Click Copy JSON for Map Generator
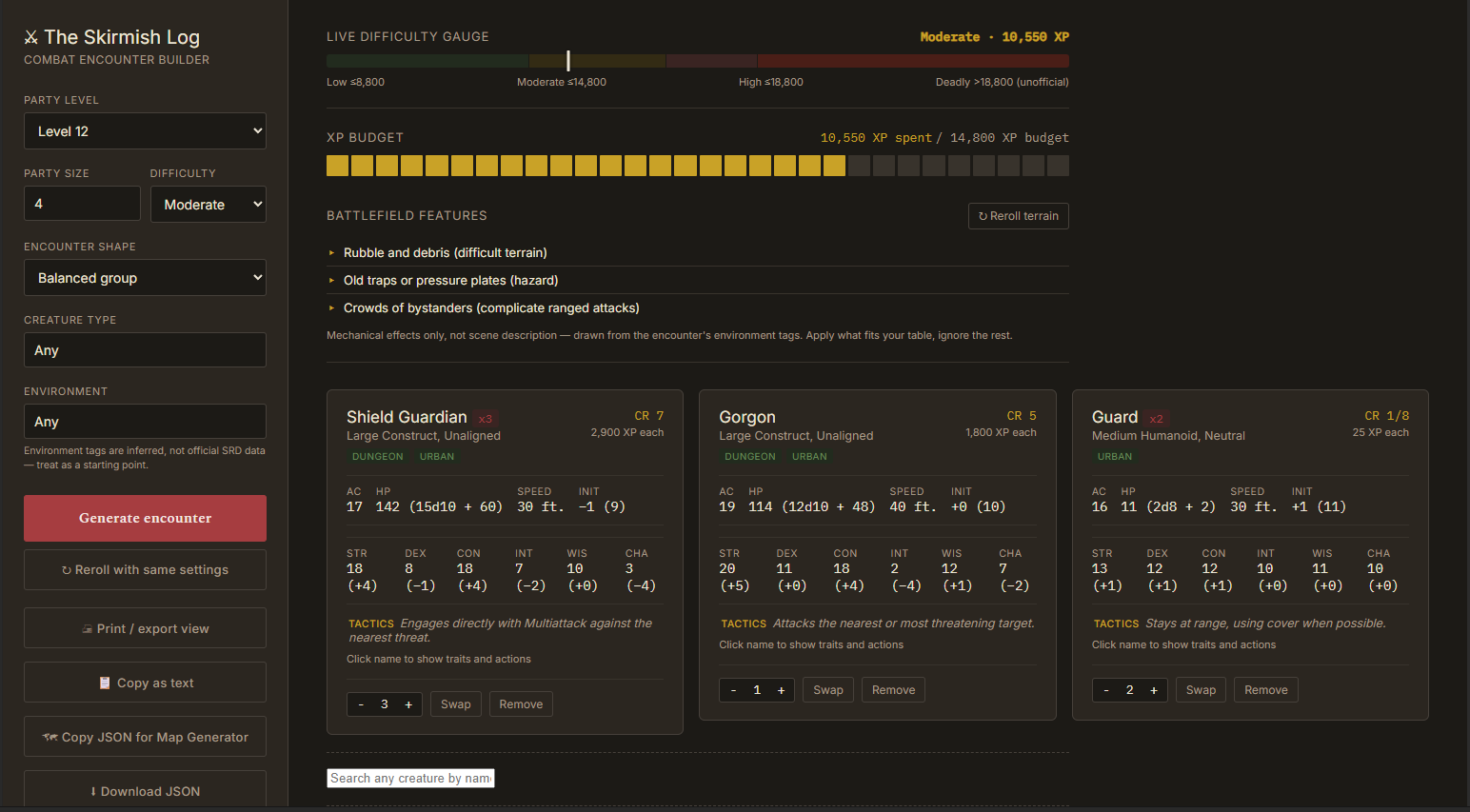 pos(145,737)
